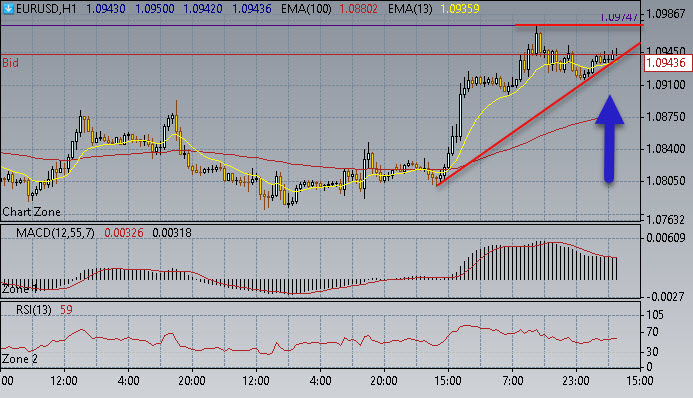The height and width of the screenshot is (398, 693).
Task: Click the 23:00 time axis marker
Action: [576, 380]
